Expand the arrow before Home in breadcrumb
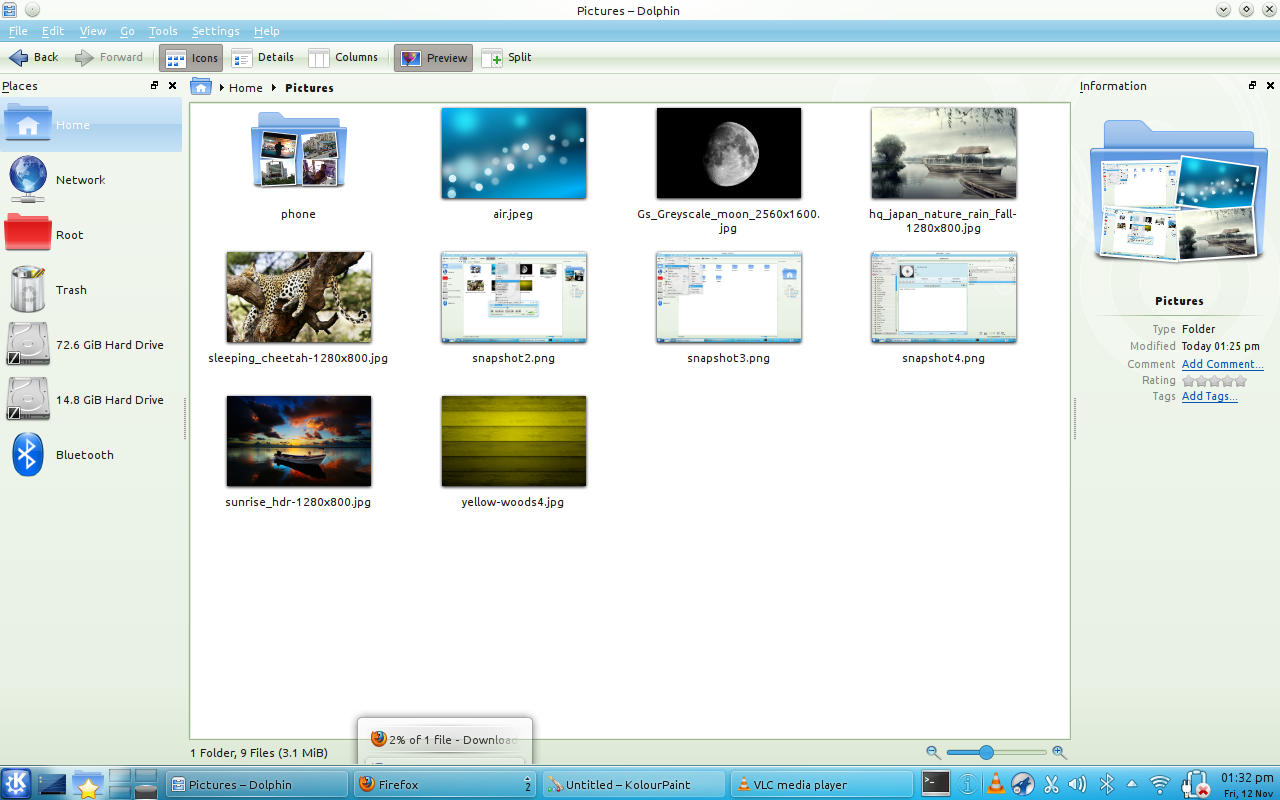 [221, 88]
